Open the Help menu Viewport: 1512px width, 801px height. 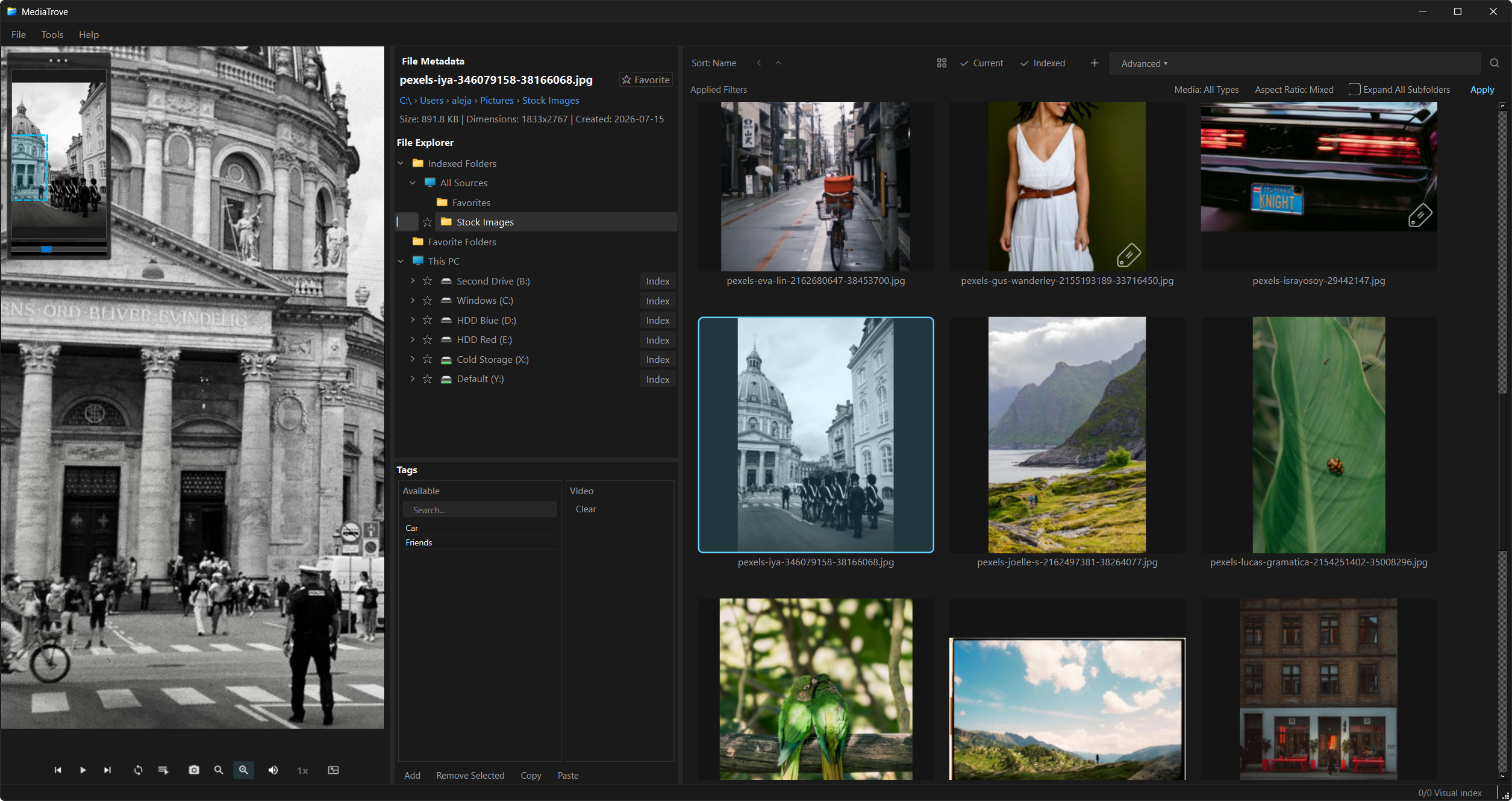(89, 34)
